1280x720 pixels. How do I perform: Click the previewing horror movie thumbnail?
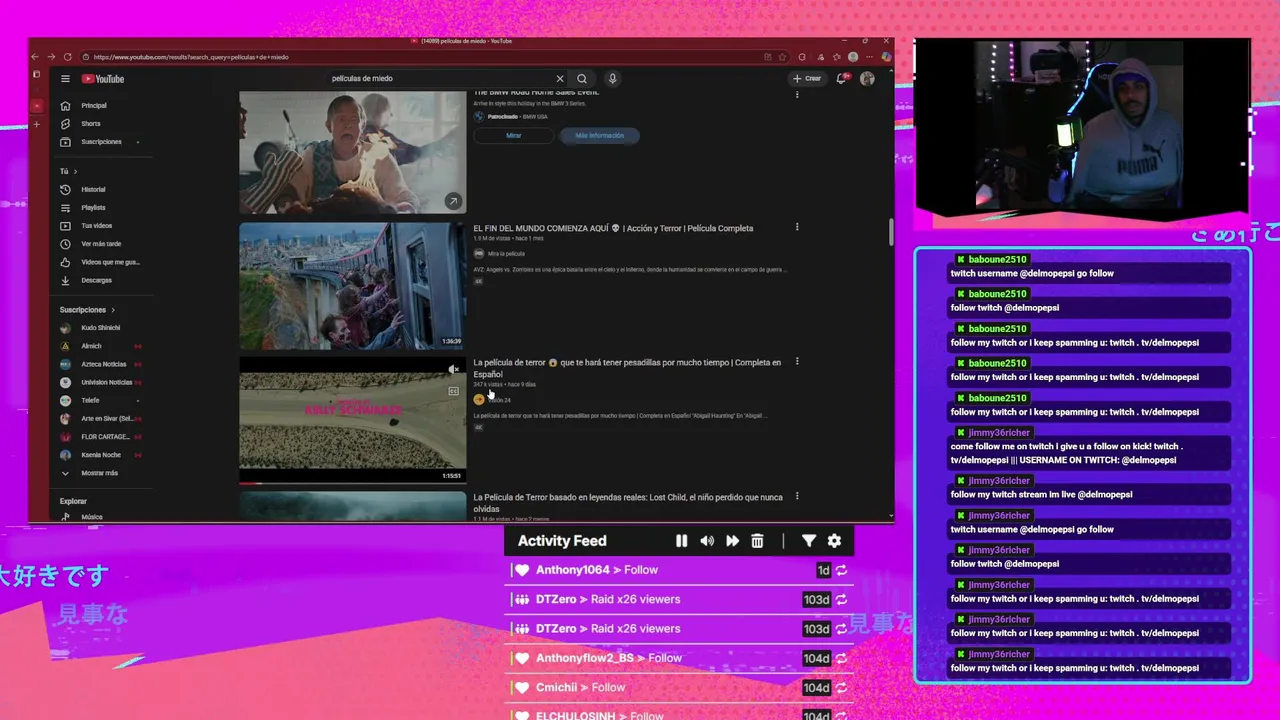(352, 420)
